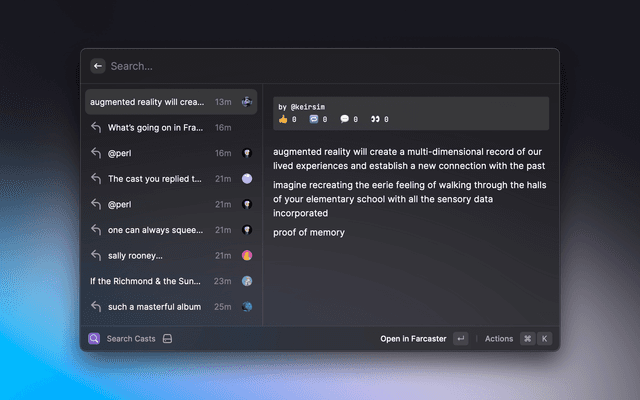This screenshot has height=400, width=640.
Task: Click avatar on 'such a masterful album' row
Action: (247, 307)
